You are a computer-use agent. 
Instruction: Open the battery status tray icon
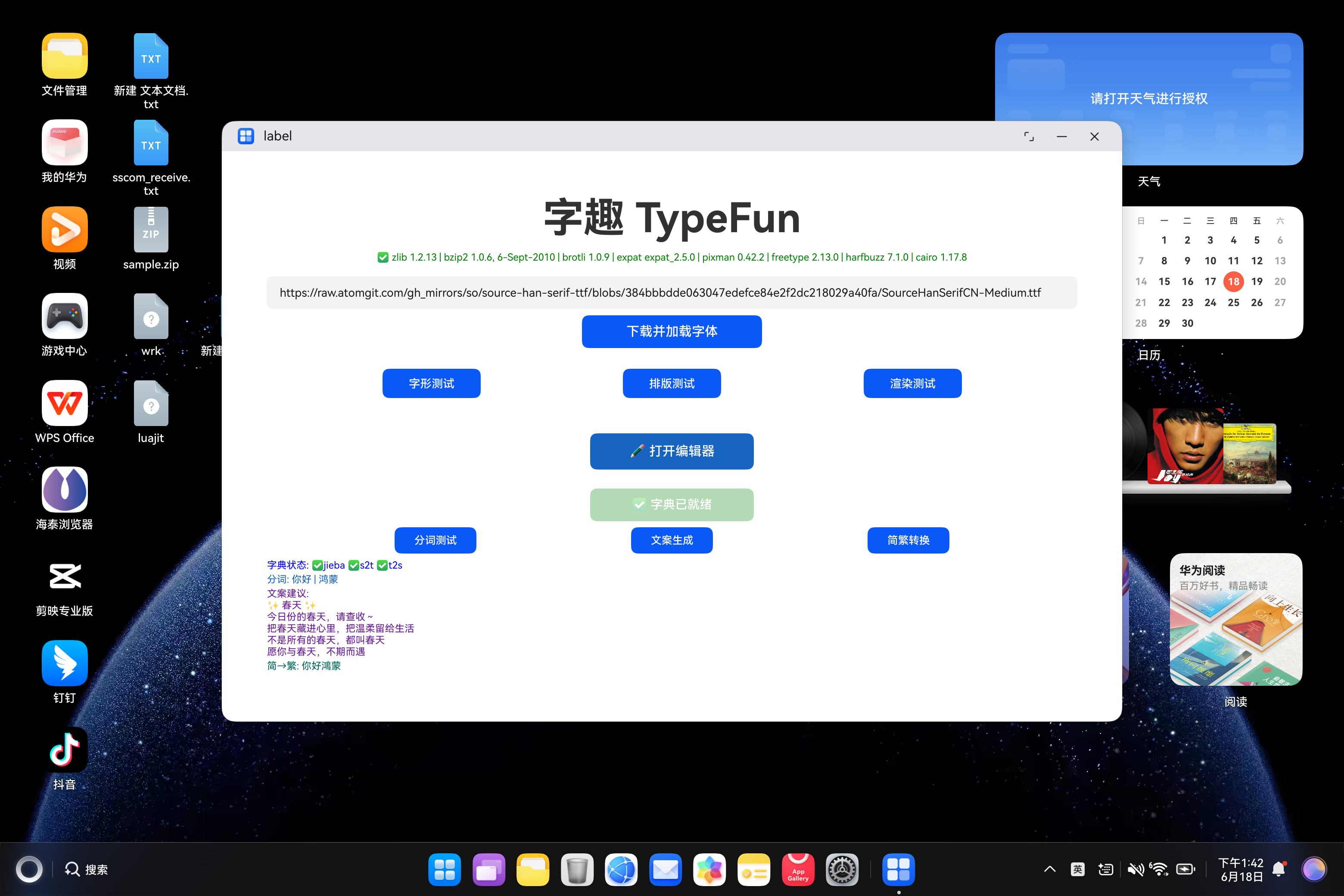click(x=1186, y=870)
